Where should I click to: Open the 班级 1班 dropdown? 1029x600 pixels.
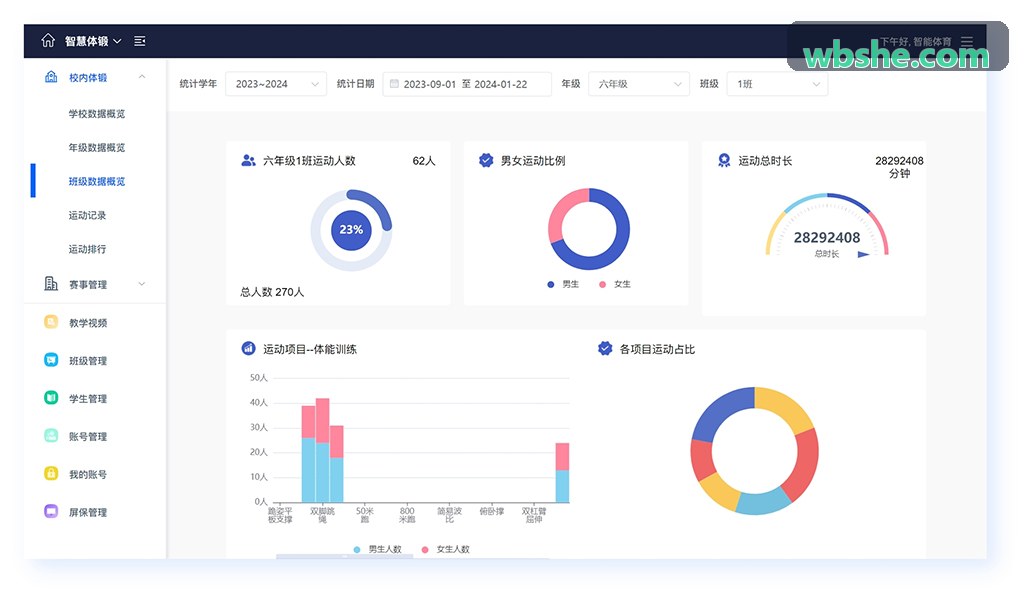pyautogui.click(x=777, y=84)
